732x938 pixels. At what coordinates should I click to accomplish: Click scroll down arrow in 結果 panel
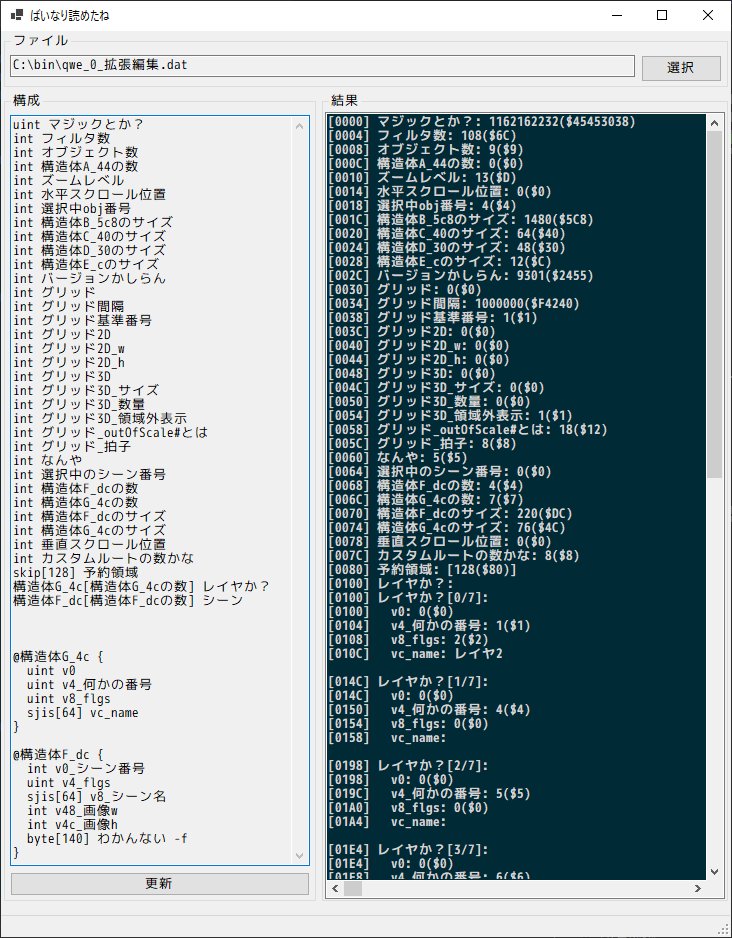(715, 872)
